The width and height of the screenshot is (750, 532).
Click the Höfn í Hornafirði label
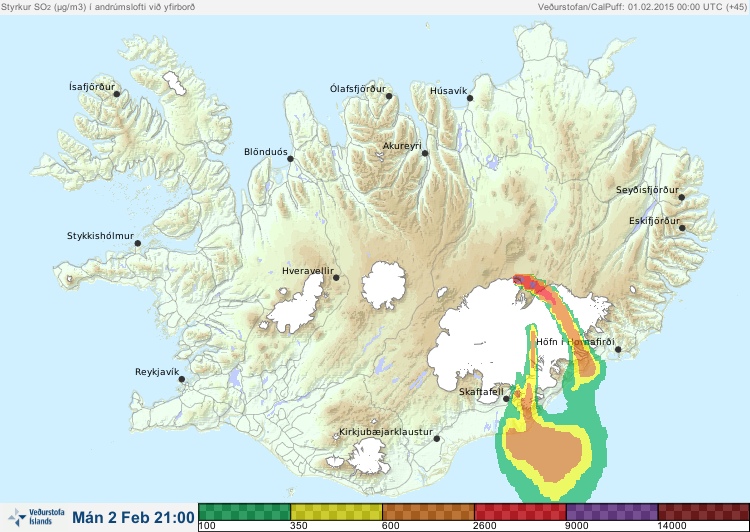point(575,342)
